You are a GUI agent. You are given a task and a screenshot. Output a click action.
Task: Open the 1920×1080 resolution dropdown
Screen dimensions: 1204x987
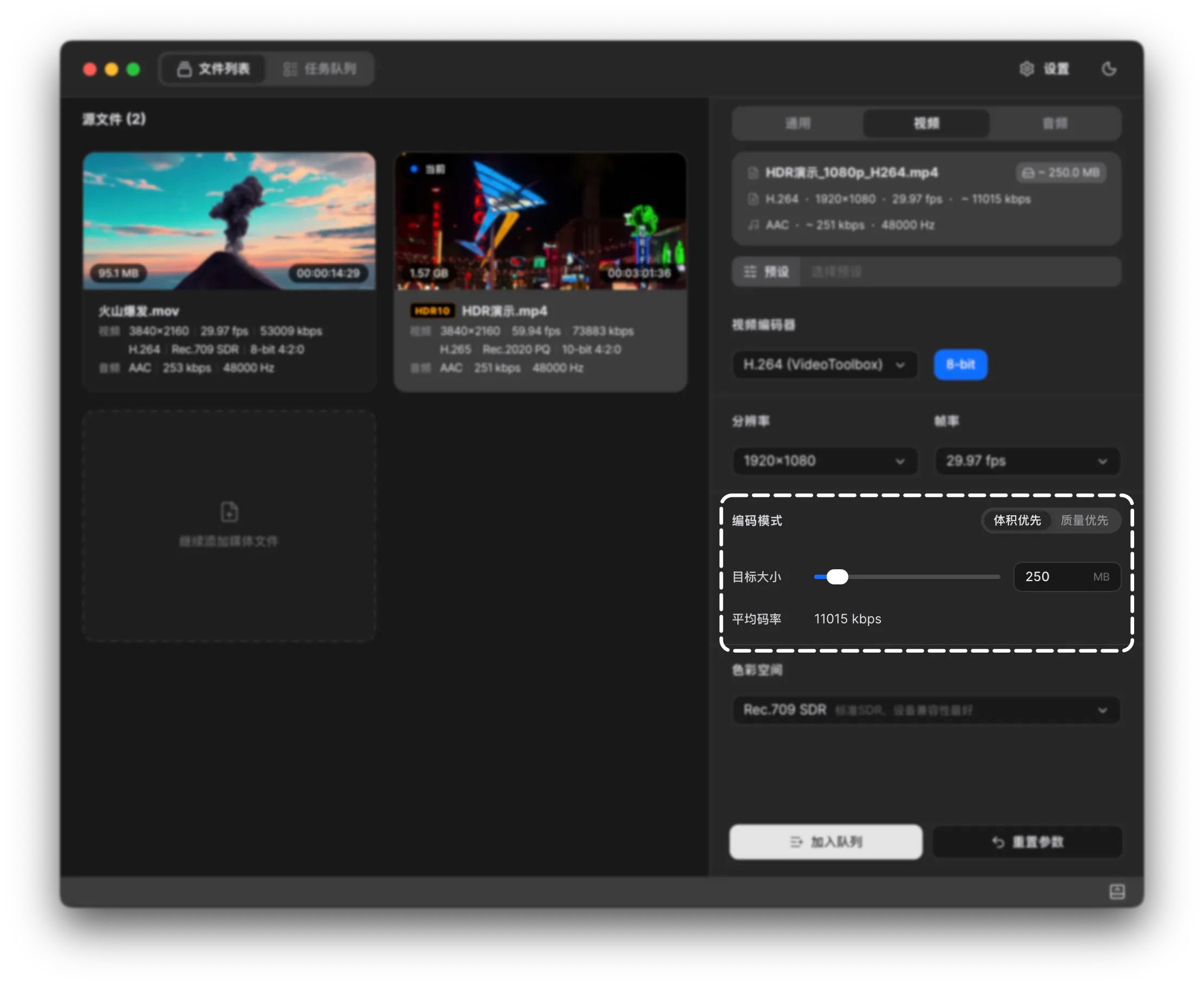[x=825, y=460]
